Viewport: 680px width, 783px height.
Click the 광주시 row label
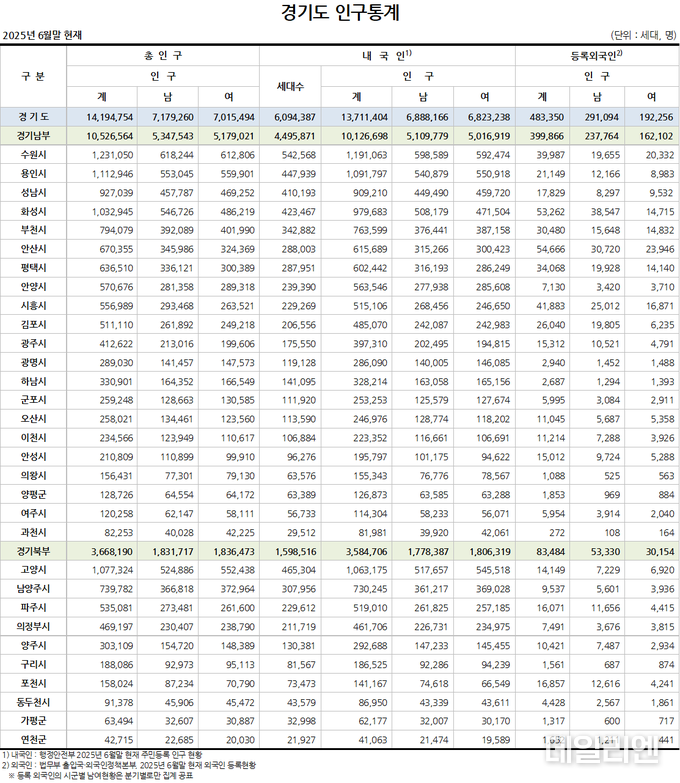pos(33,344)
